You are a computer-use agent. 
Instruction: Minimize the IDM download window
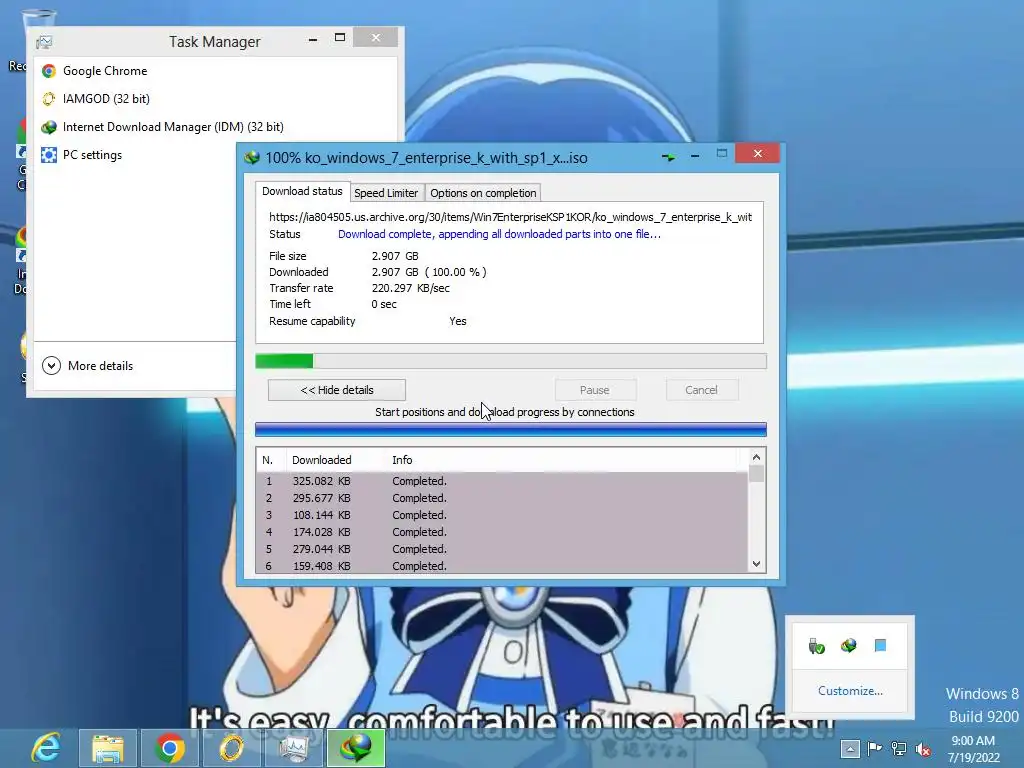695,156
